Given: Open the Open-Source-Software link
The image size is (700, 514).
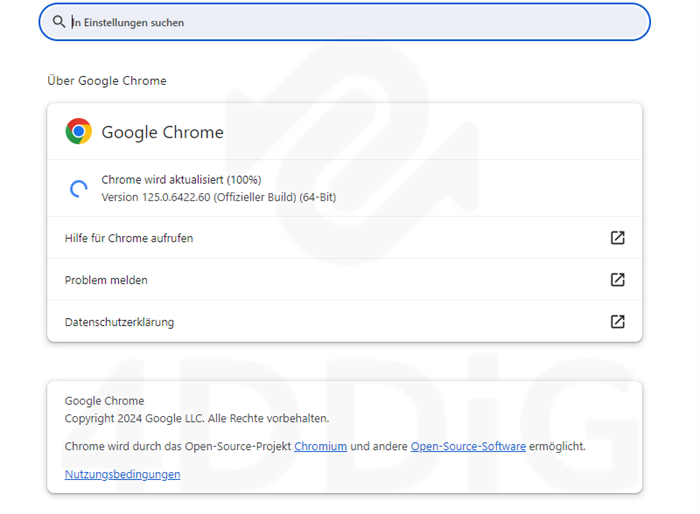Looking at the screenshot, I should tap(468, 446).
